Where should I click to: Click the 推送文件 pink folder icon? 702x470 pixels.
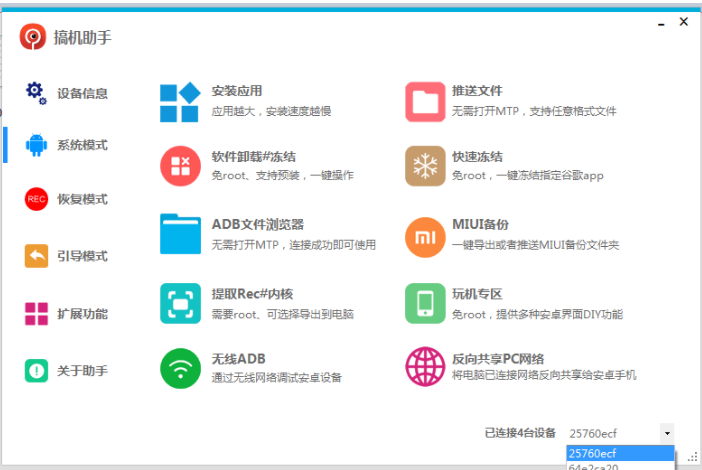pyautogui.click(x=425, y=102)
